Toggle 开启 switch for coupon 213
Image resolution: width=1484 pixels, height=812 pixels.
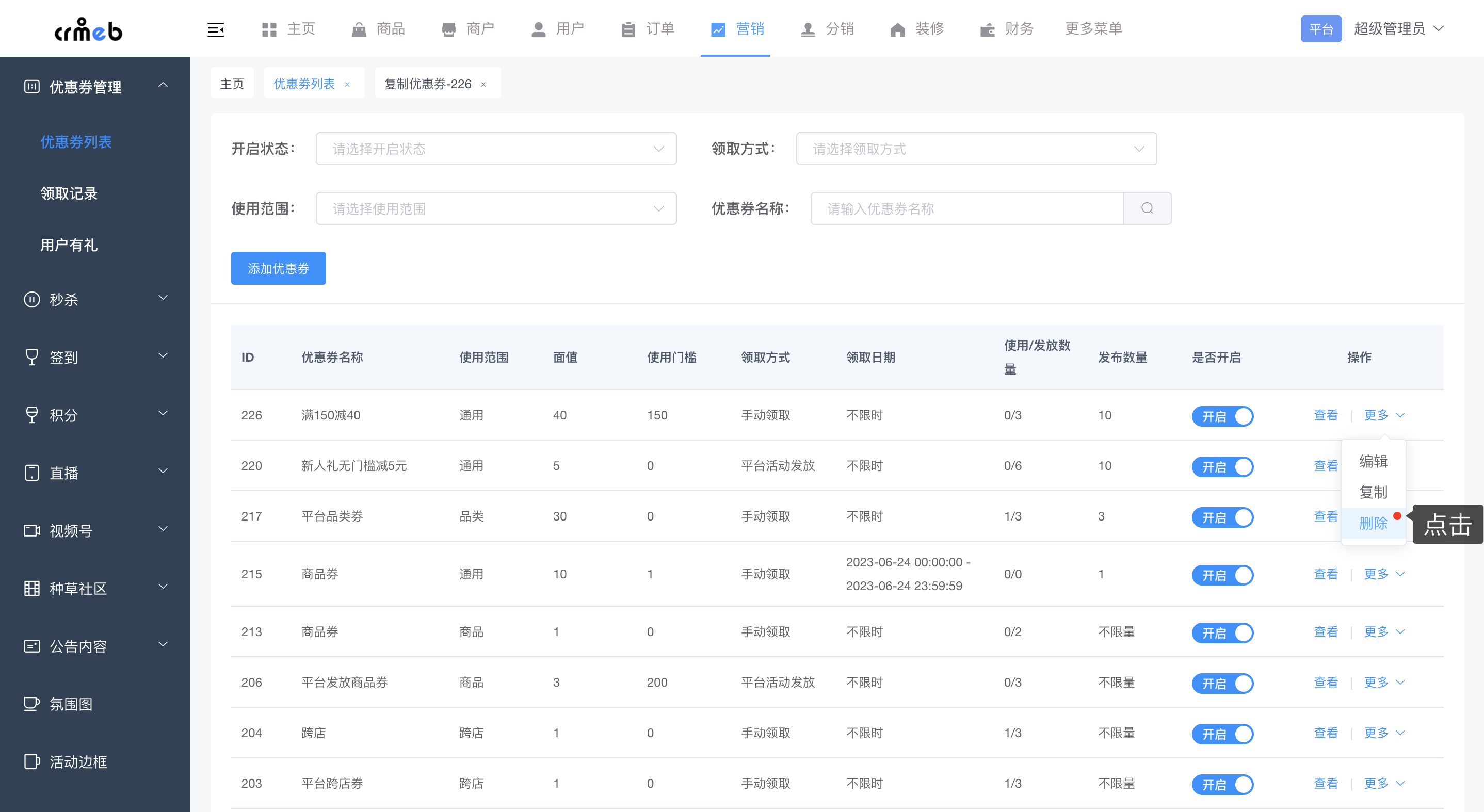click(1222, 632)
